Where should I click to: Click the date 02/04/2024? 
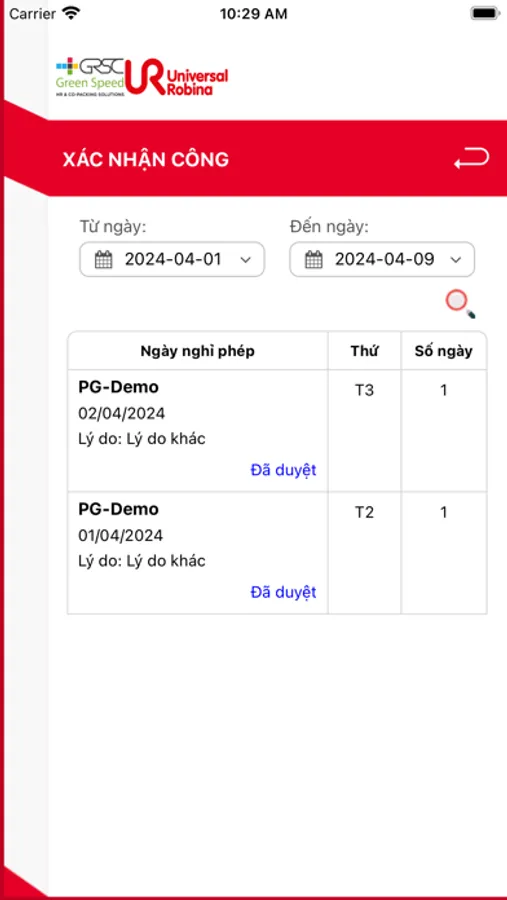[121, 413]
